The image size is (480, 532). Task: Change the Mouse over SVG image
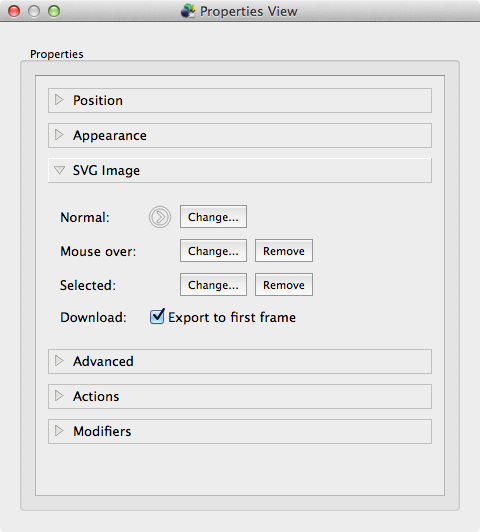pyautogui.click(x=213, y=251)
